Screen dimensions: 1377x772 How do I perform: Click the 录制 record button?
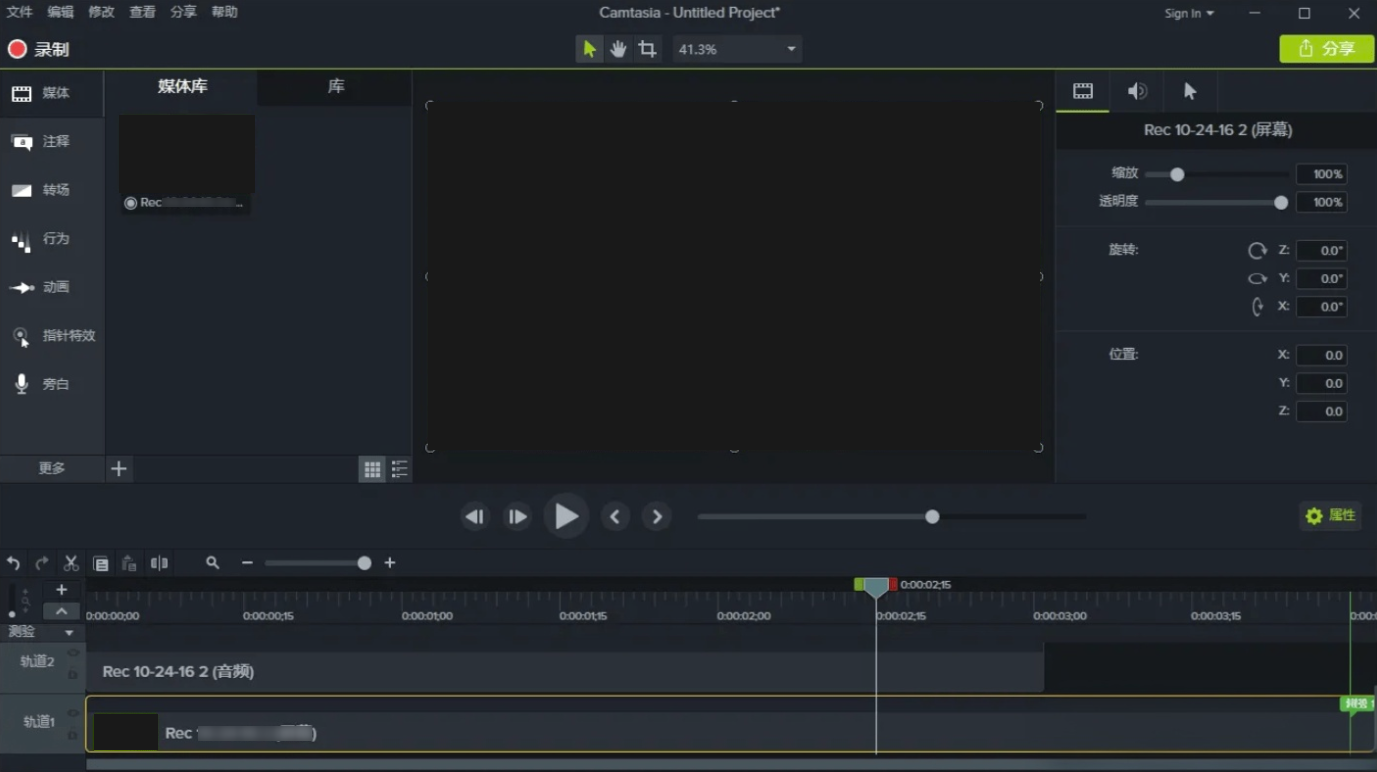39,49
